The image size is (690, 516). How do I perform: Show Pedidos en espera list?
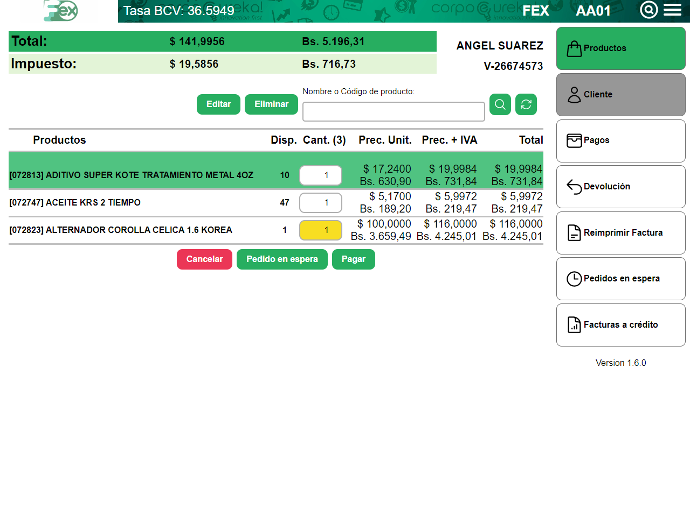pyautogui.click(x=620, y=279)
